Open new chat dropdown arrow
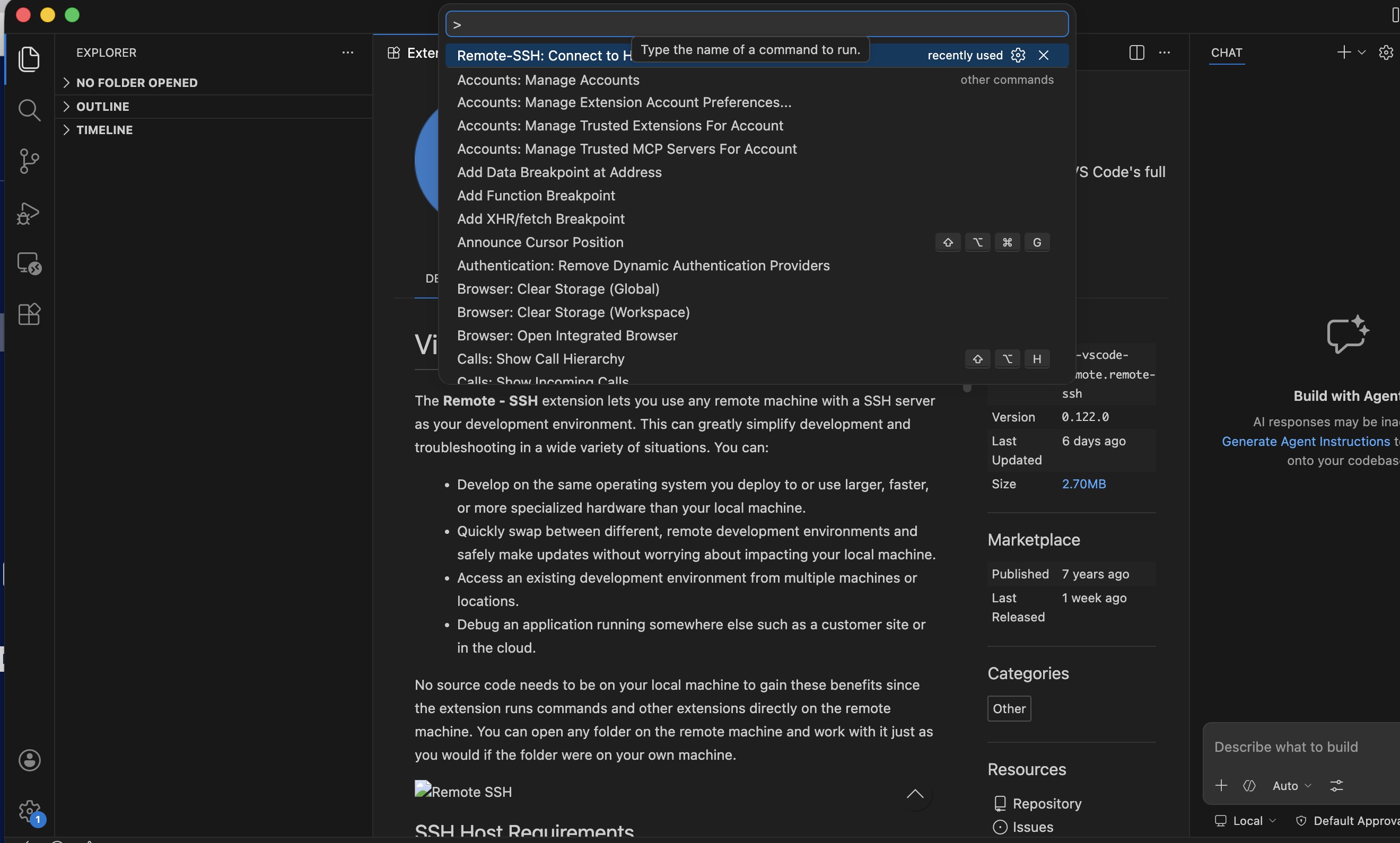The width and height of the screenshot is (1400, 843). click(x=1361, y=53)
